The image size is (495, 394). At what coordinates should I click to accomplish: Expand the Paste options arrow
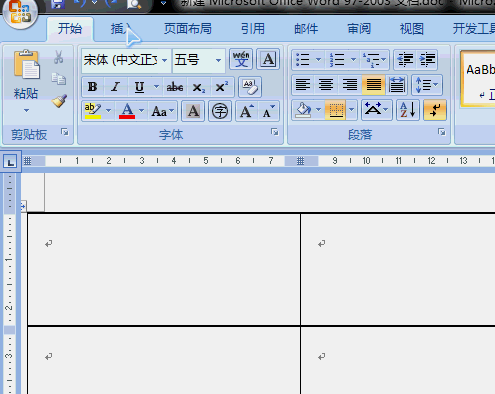(26, 110)
